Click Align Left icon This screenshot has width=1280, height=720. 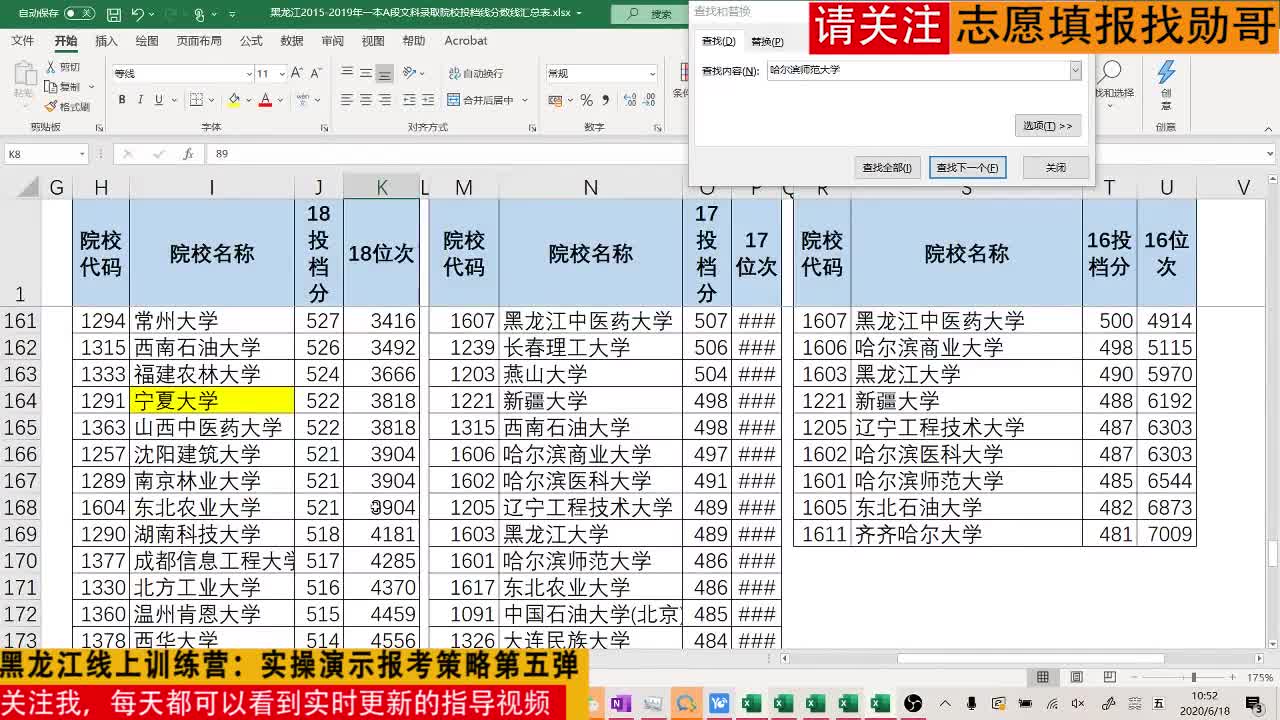point(347,100)
